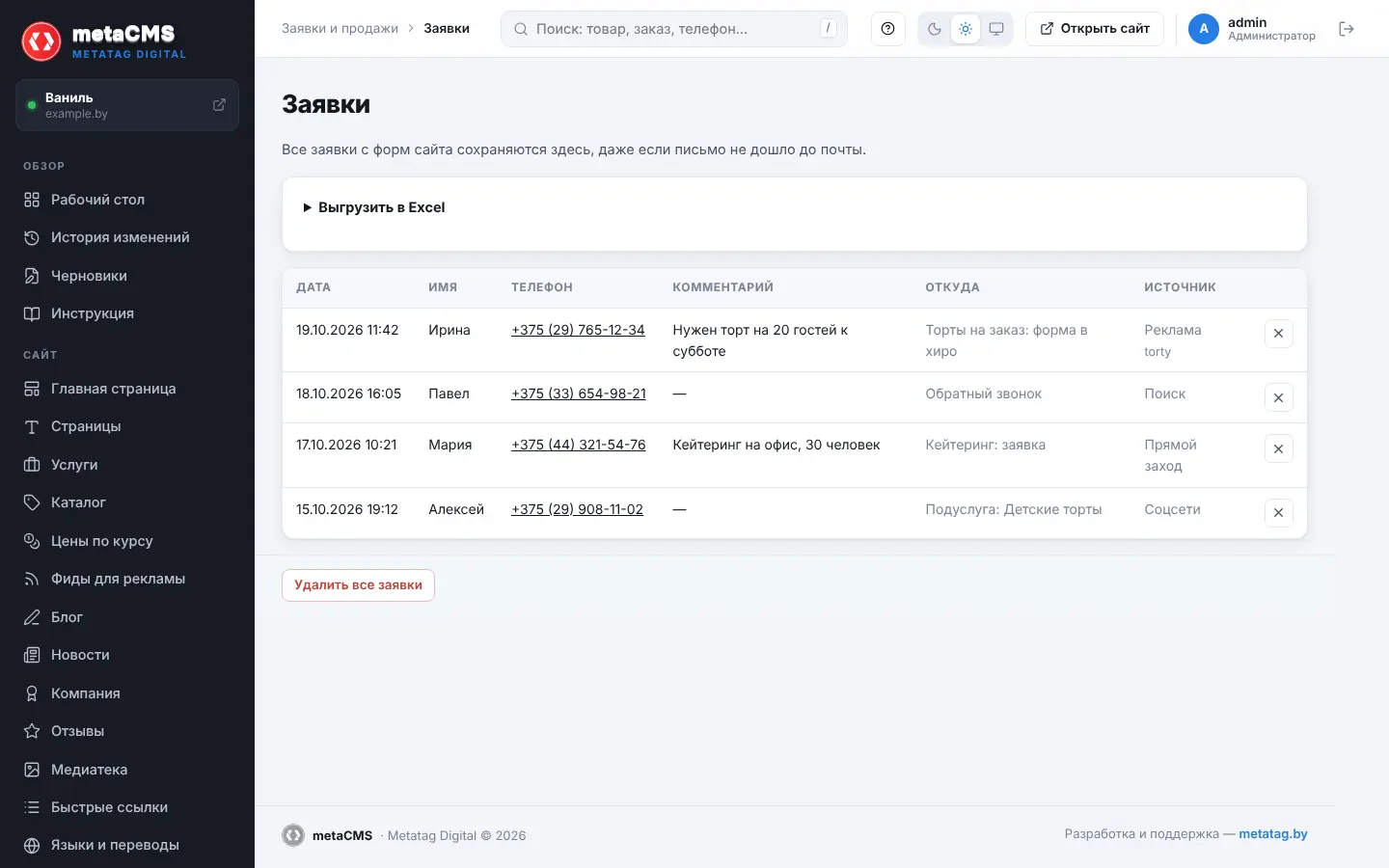Open metatag.by footer link

pyautogui.click(x=1273, y=834)
